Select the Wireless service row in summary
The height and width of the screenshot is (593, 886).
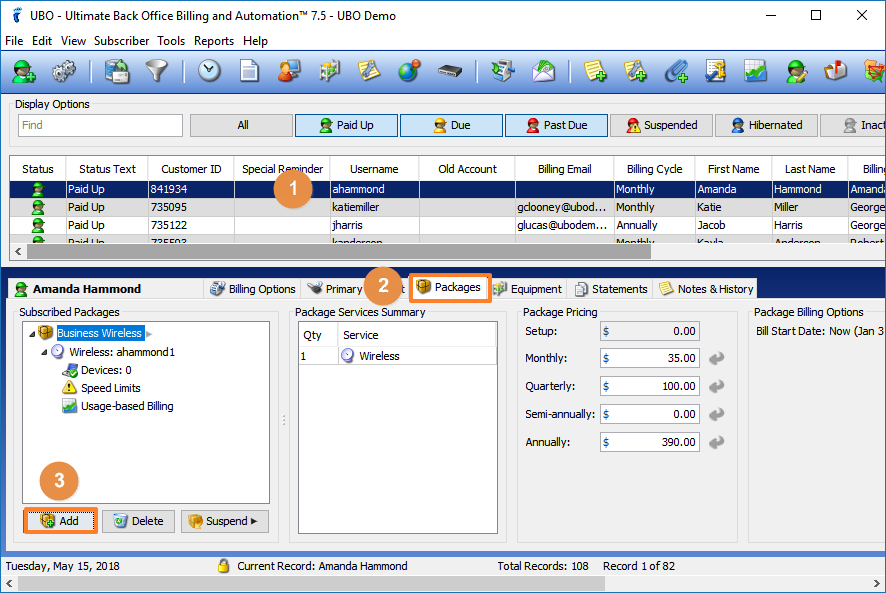tap(398, 356)
